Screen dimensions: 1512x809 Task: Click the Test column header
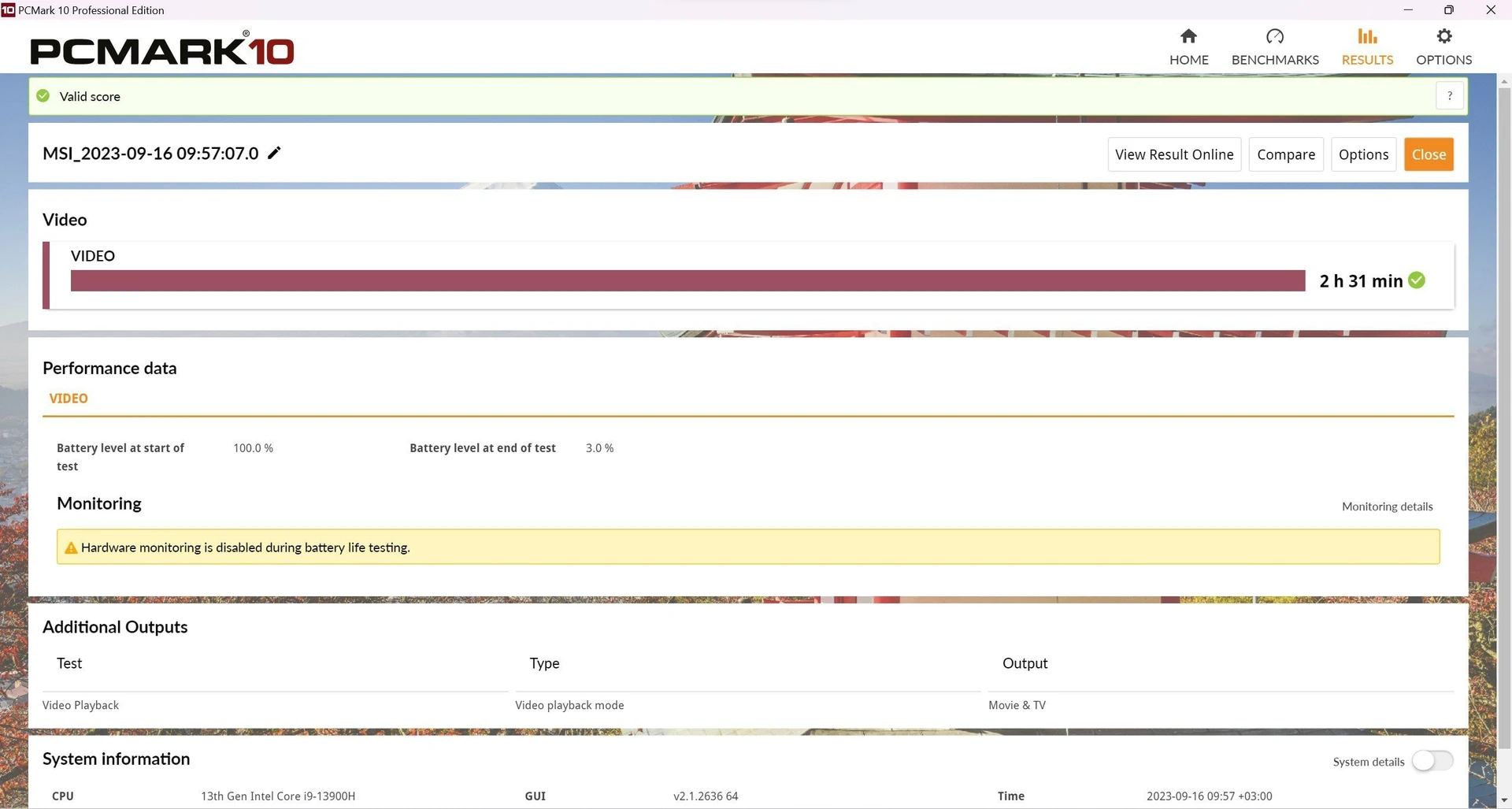(69, 663)
